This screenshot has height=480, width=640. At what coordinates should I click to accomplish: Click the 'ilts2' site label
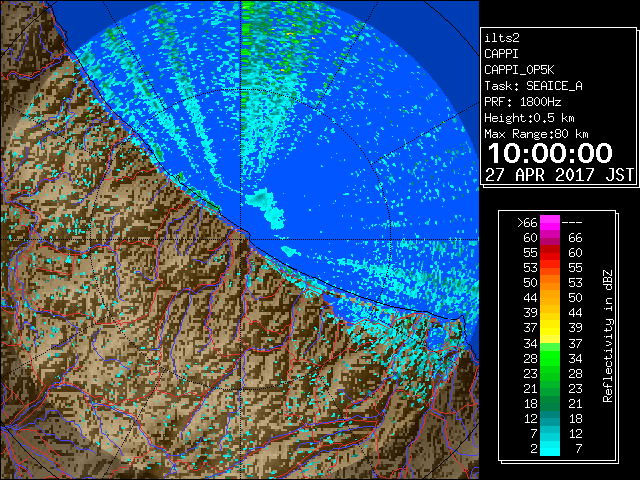(502, 38)
